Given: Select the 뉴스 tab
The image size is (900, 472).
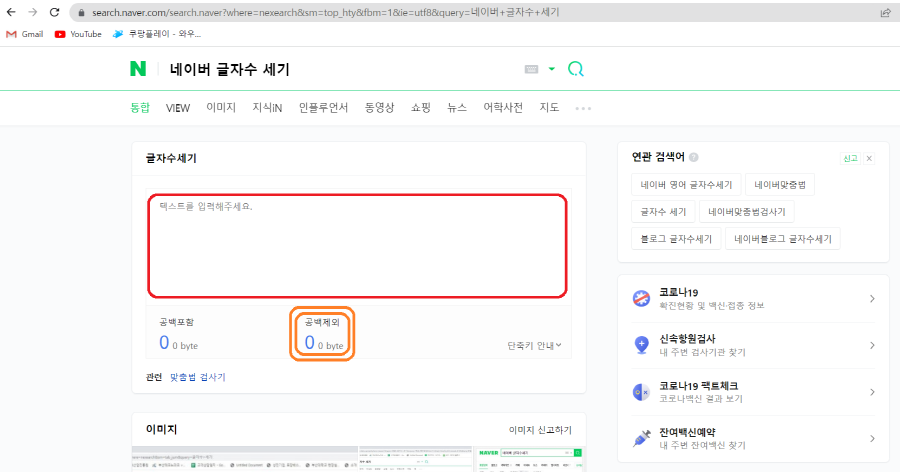Looking at the screenshot, I should click(x=457, y=107).
